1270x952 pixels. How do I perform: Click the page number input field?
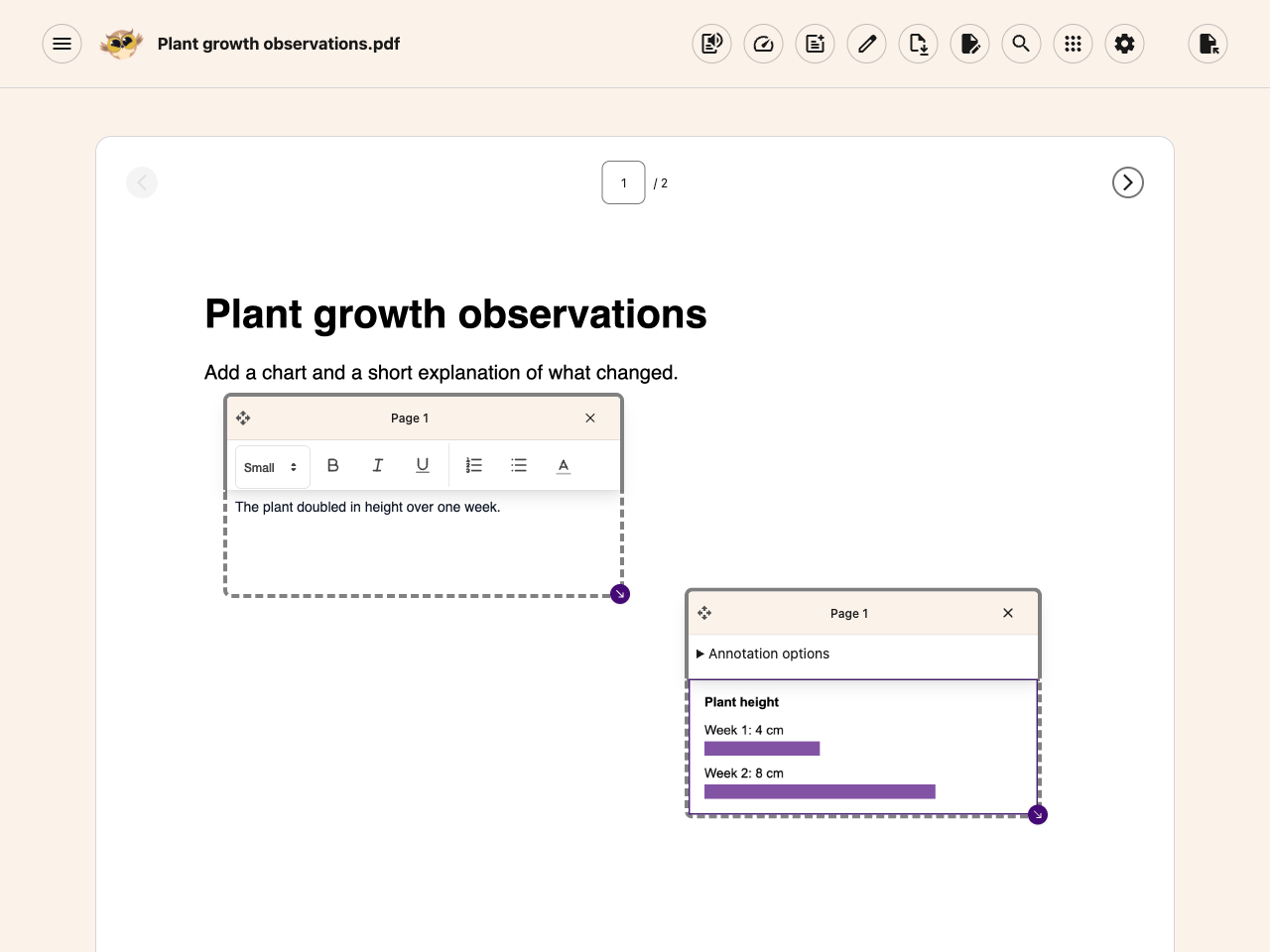[x=623, y=182]
